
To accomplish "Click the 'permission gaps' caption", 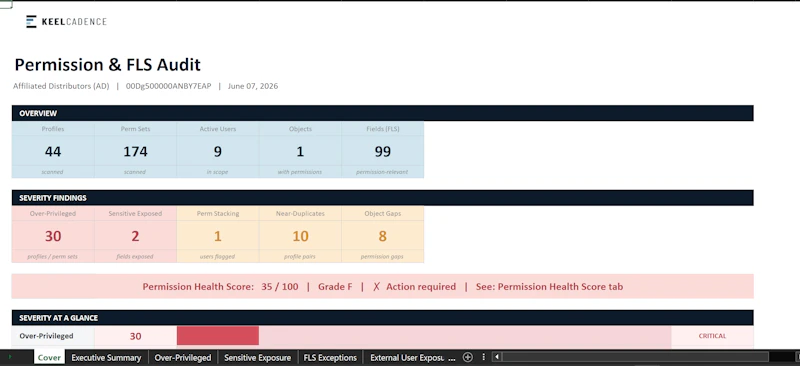I will [382, 257].
